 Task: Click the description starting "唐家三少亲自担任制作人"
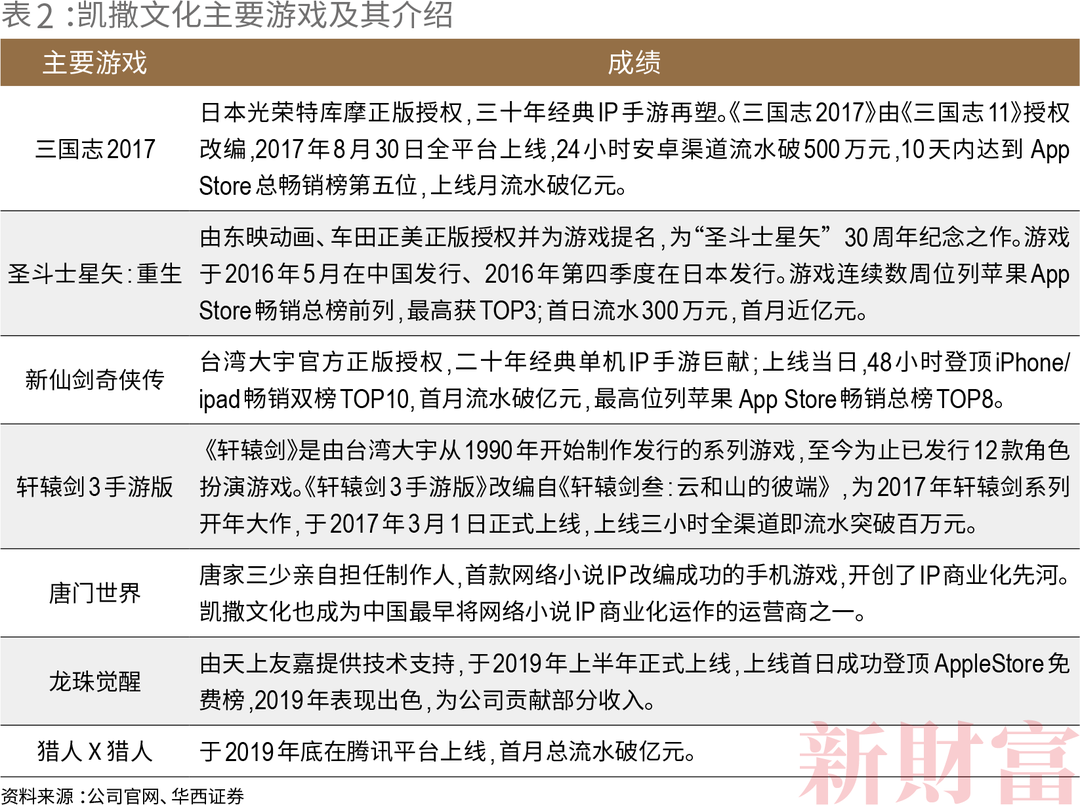[x=634, y=593]
